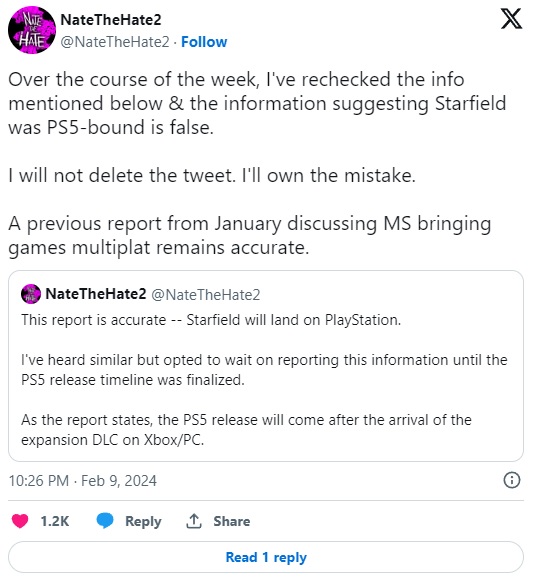
Task: Click the @NateTheHate2 handle in header
Action: (x=115, y=42)
